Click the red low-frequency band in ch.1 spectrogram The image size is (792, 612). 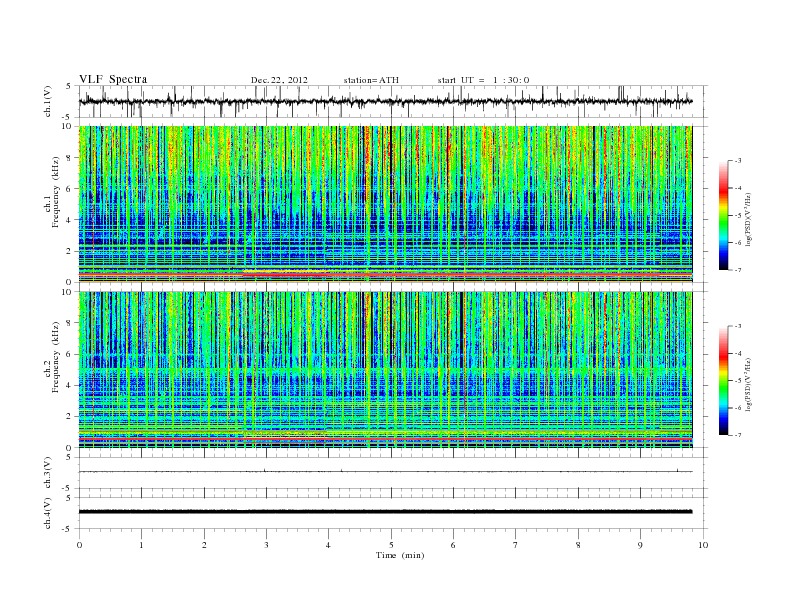(385, 274)
